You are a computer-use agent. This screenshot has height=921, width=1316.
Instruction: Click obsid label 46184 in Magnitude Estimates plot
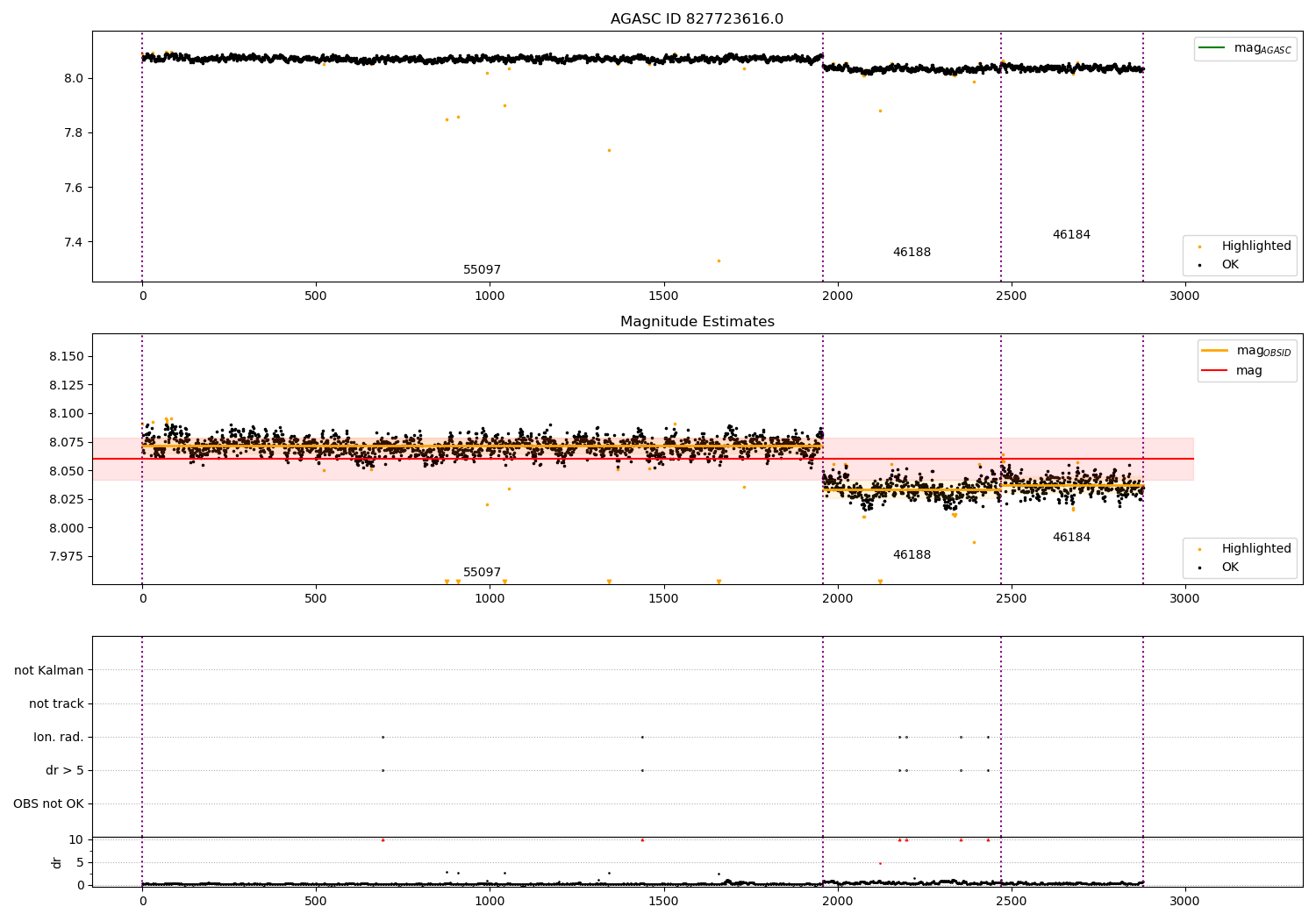click(x=1071, y=538)
